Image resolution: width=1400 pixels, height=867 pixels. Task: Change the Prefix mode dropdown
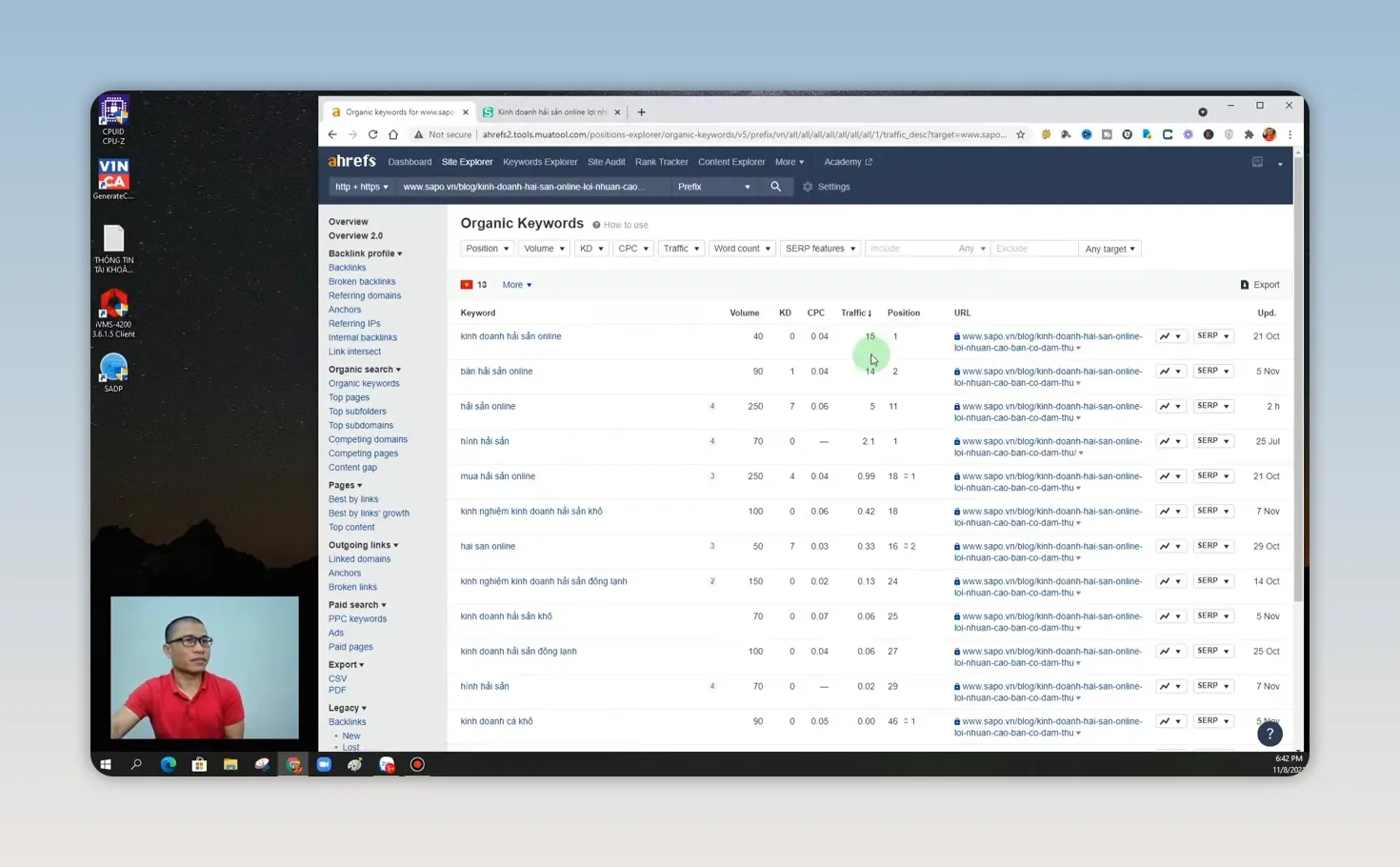[714, 187]
